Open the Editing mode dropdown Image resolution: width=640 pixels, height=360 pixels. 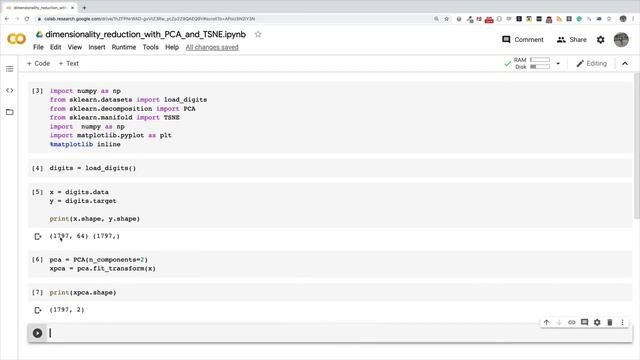click(591, 64)
